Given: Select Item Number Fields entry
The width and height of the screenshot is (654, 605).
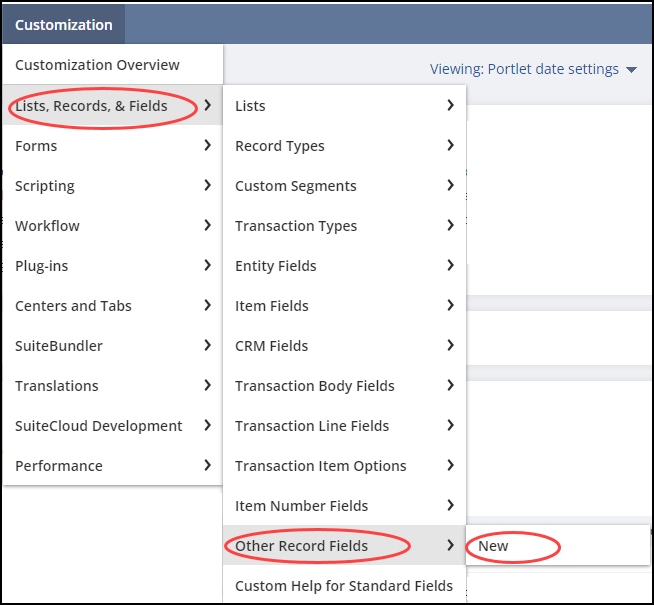Looking at the screenshot, I should coord(302,506).
